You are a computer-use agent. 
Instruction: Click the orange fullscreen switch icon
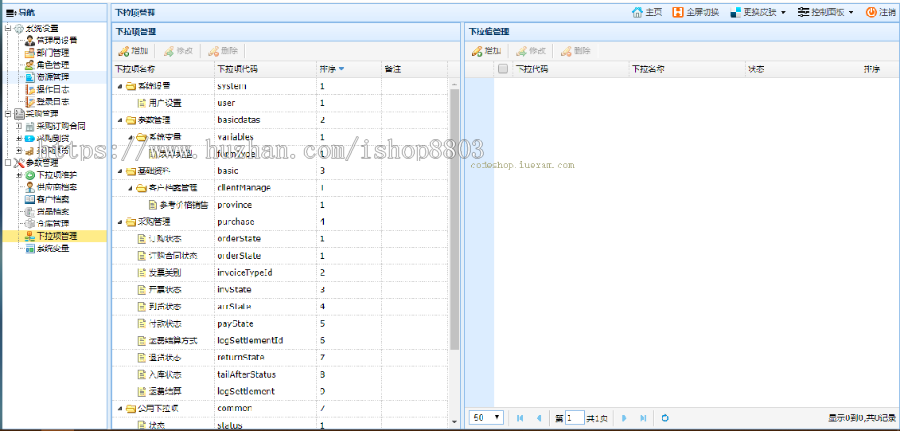click(x=677, y=12)
